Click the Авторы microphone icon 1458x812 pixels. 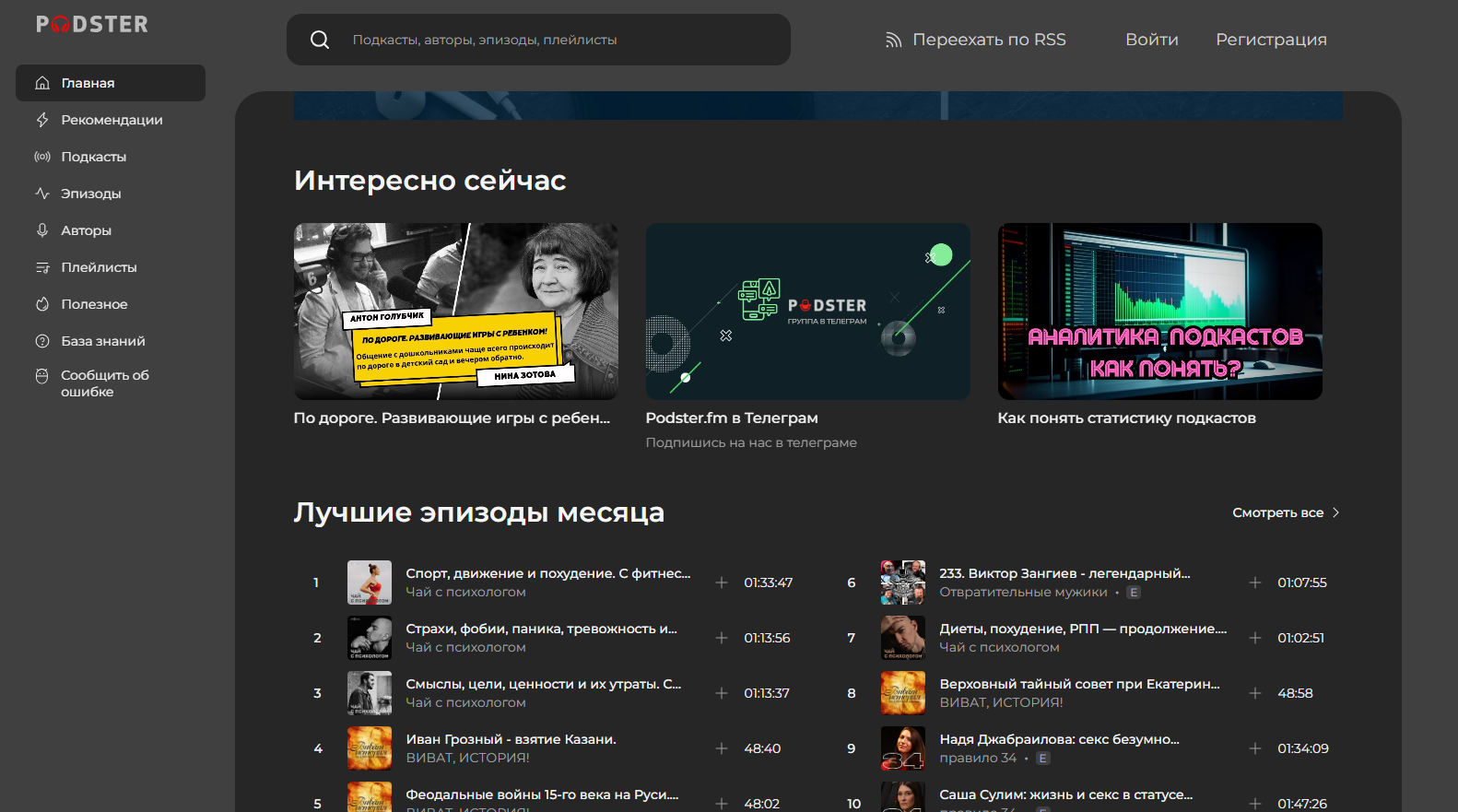coord(42,230)
